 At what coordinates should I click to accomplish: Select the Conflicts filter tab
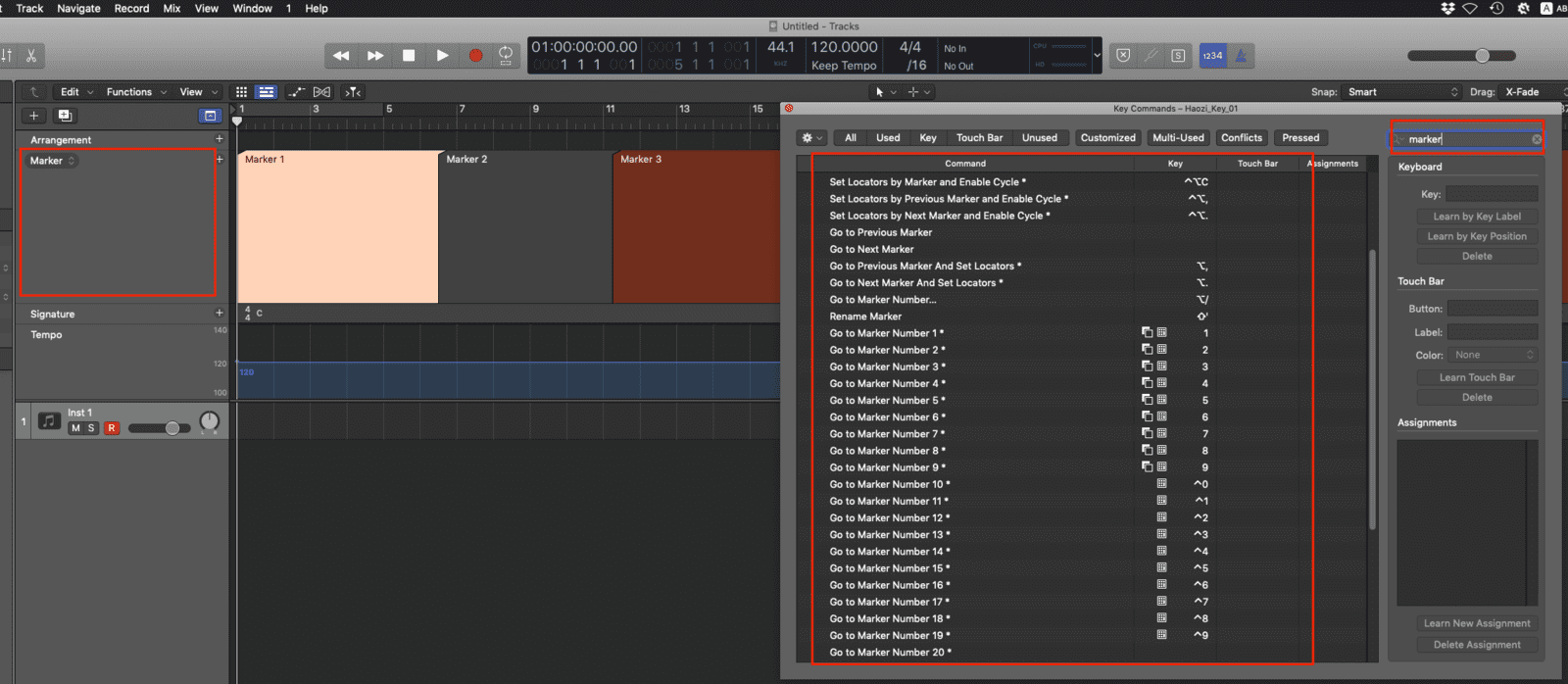click(1241, 138)
